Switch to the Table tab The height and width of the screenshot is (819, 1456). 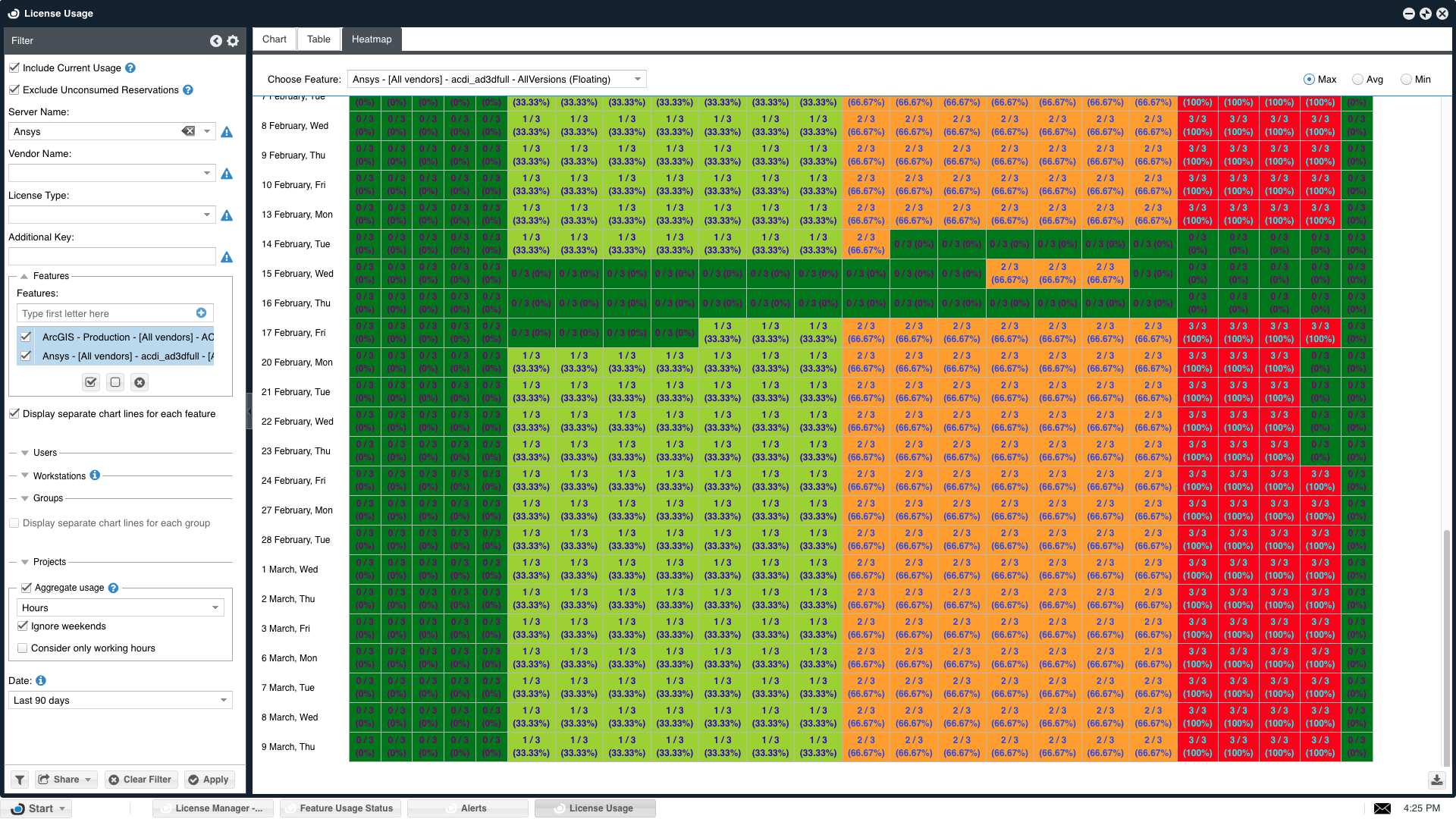(318, 39)
